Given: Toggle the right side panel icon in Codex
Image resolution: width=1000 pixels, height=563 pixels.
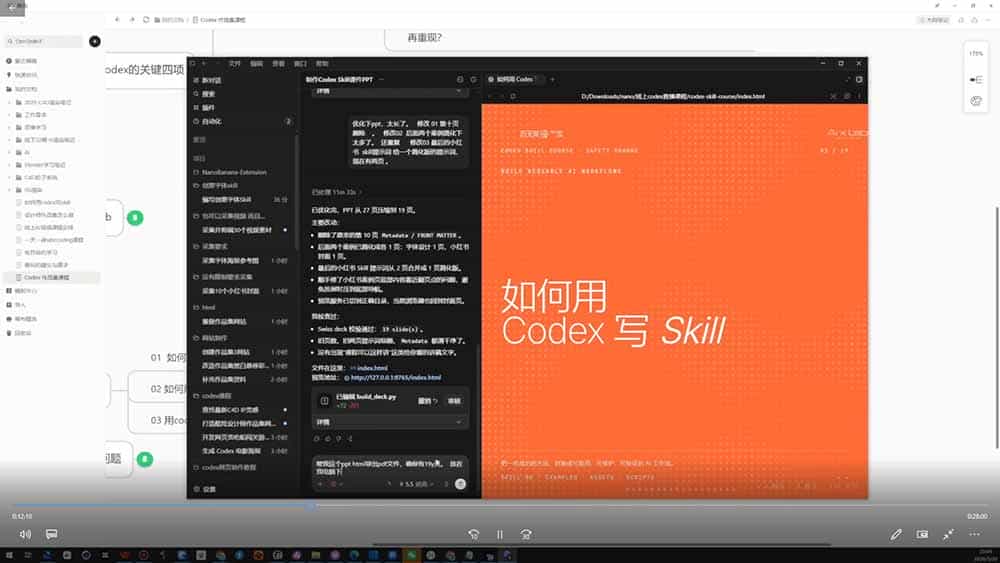Looking at the screenshot, I should click(x=859, y=80).
